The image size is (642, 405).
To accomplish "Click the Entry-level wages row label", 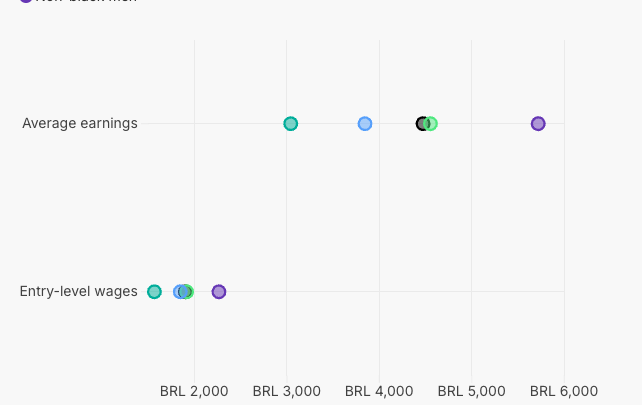I will point(78,292).
